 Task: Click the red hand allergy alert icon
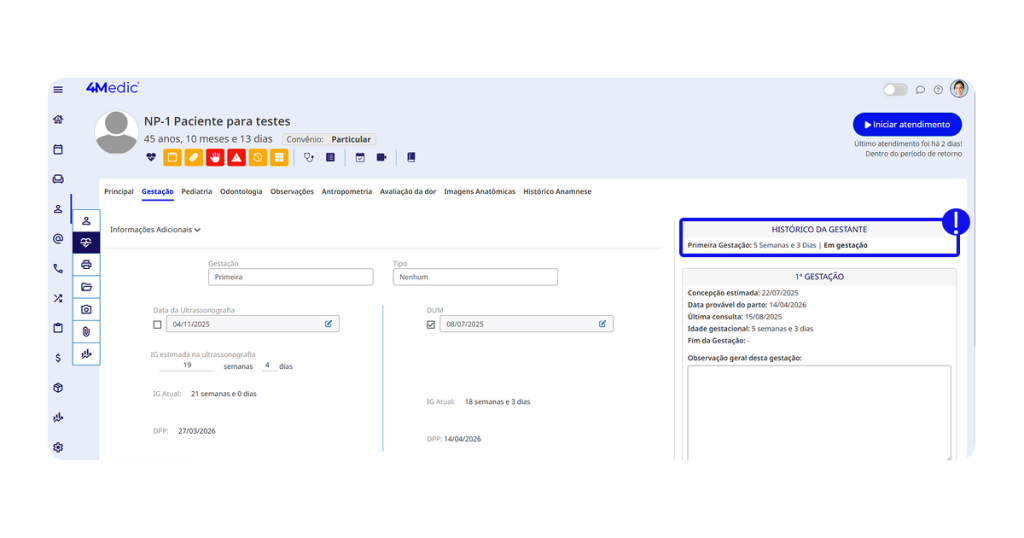click(x=215, y=157)
